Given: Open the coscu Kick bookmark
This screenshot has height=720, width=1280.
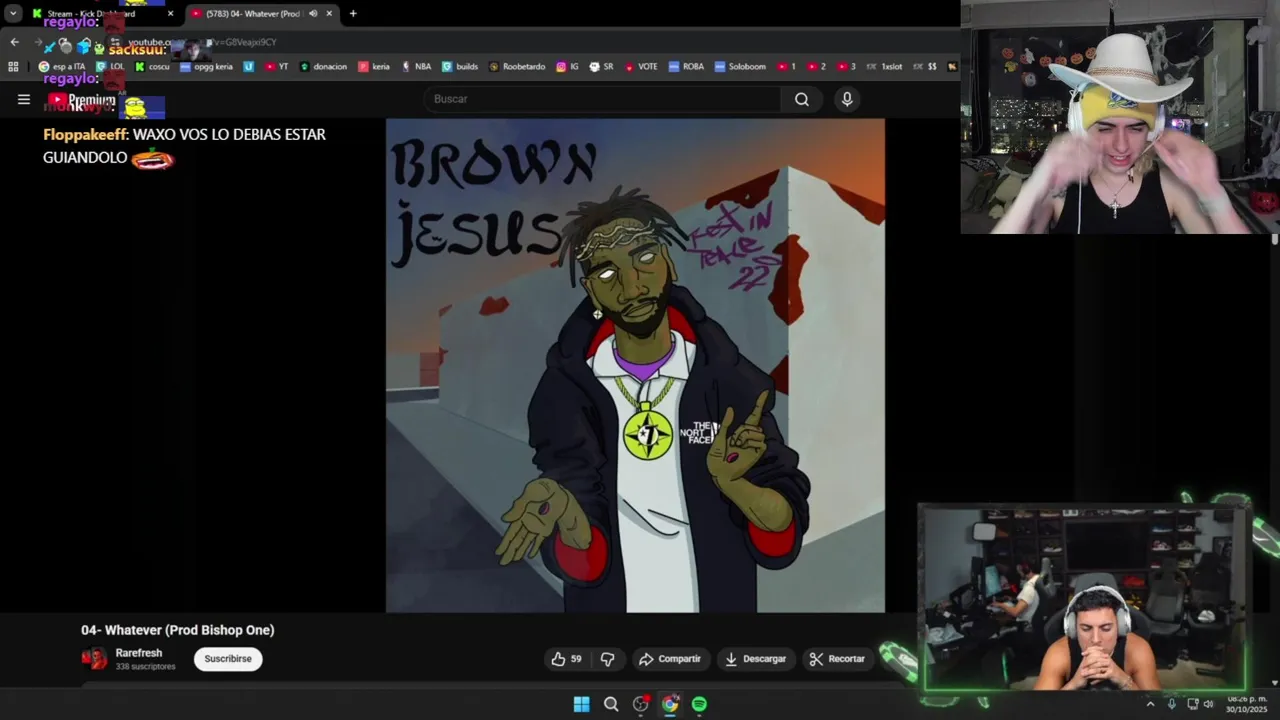Looking at the screenshot, I should click(x=152, y=67).
